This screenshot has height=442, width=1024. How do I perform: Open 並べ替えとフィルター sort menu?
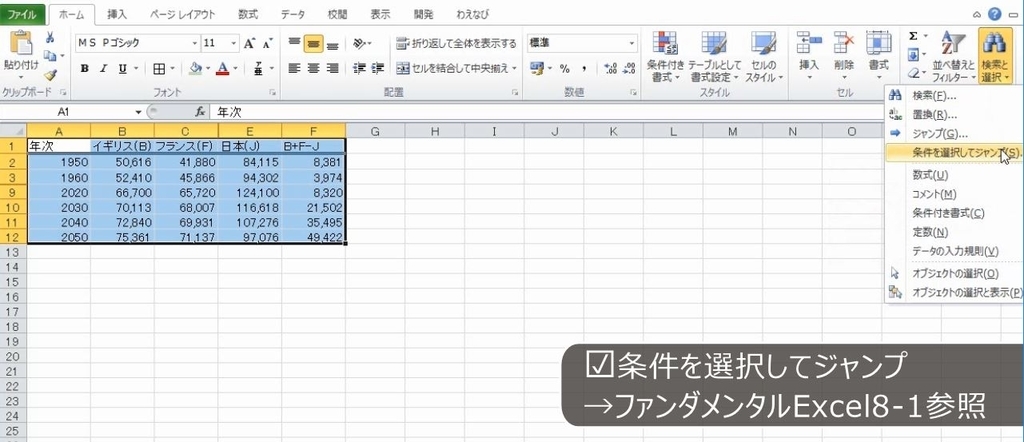tap(953, 57)
